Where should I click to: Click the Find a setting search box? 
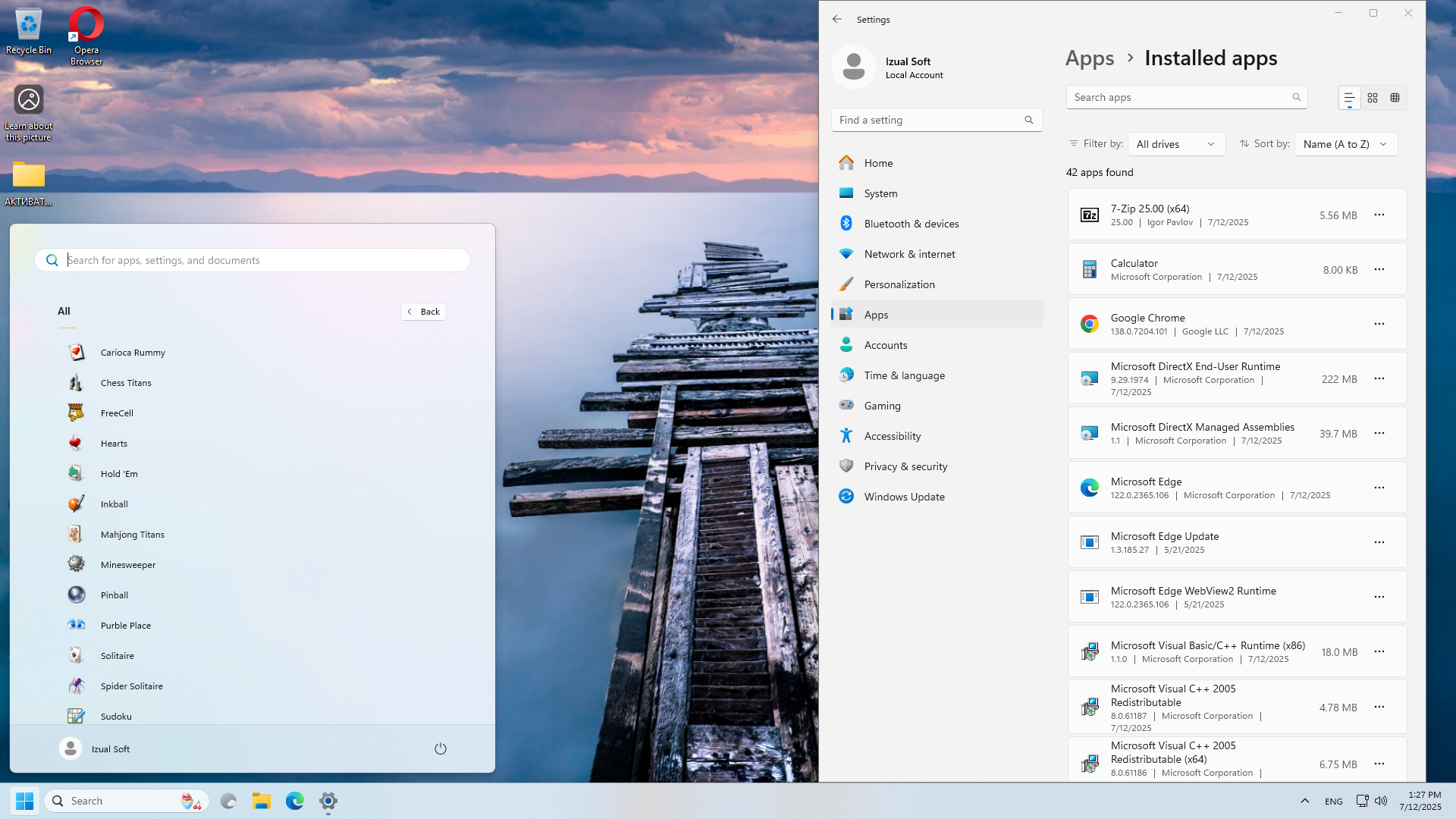point(937,120)
